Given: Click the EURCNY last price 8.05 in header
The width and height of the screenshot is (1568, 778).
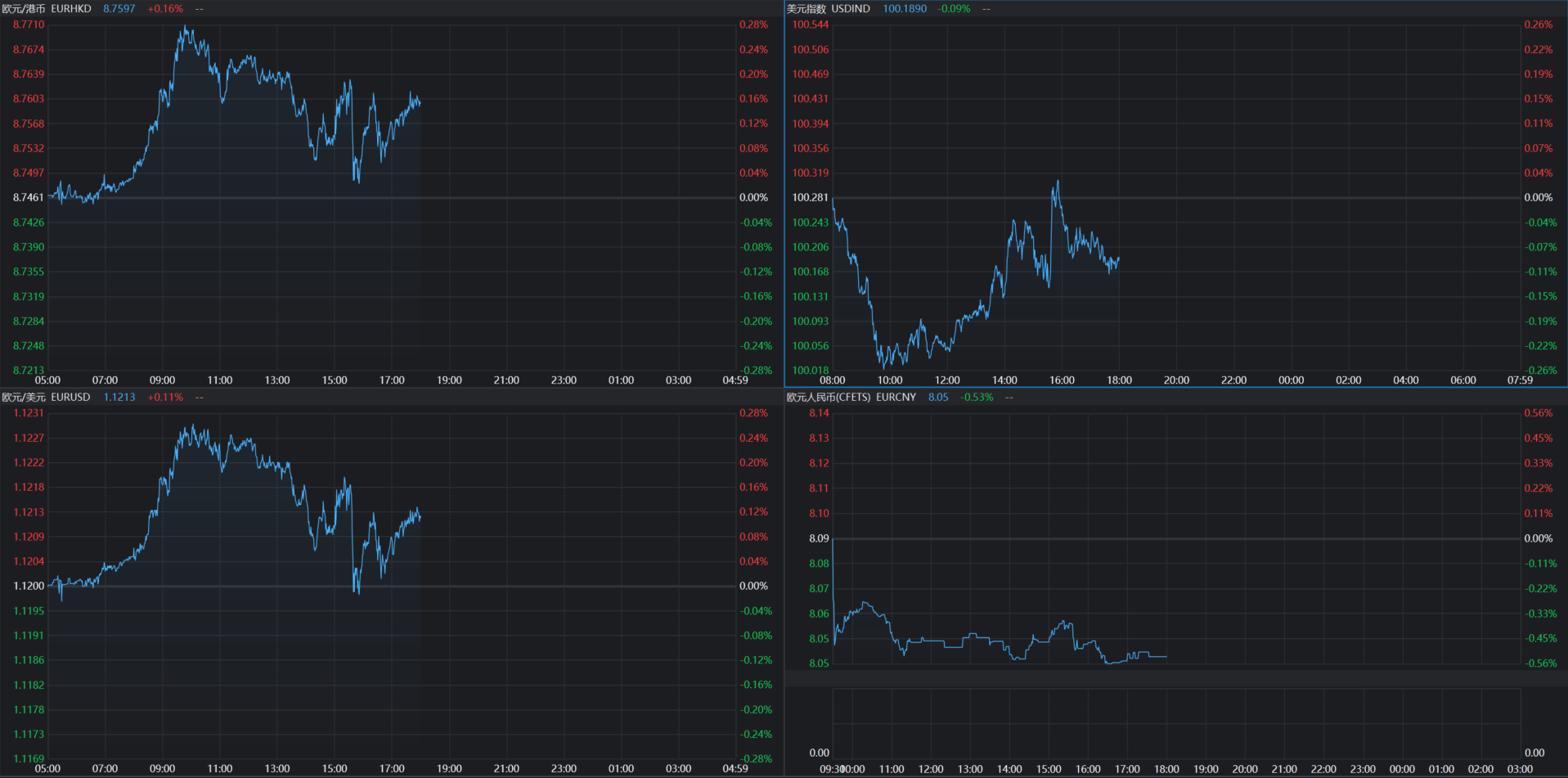Looking at the screenshot, I should [938, 397].
